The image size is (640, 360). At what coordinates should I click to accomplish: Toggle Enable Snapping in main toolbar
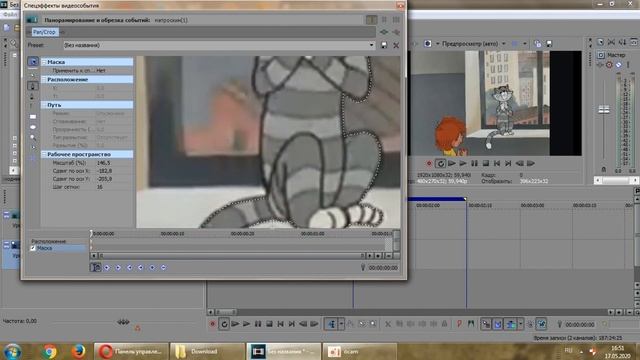tap(486, 324)
